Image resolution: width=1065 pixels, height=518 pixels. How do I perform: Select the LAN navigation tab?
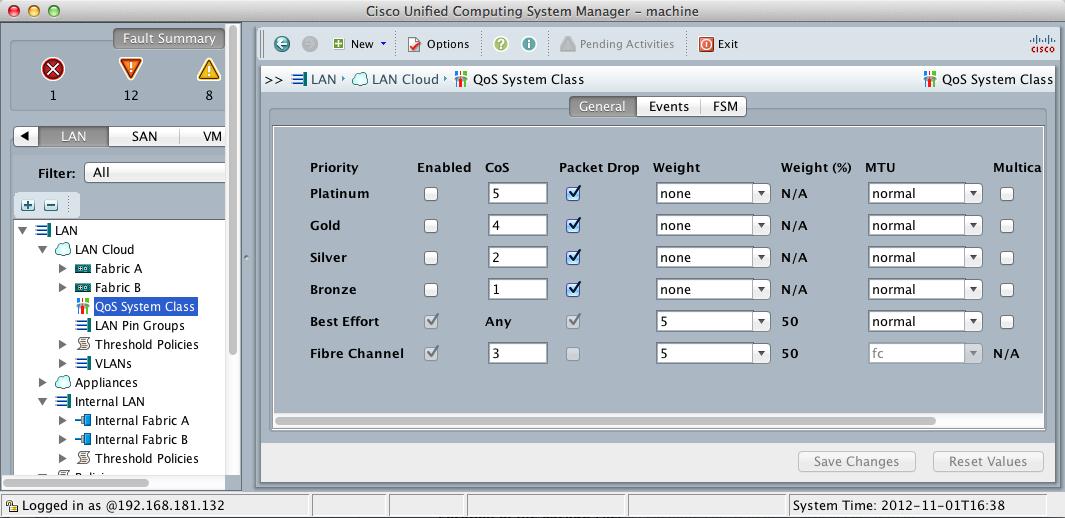click(x=73, y=136)
